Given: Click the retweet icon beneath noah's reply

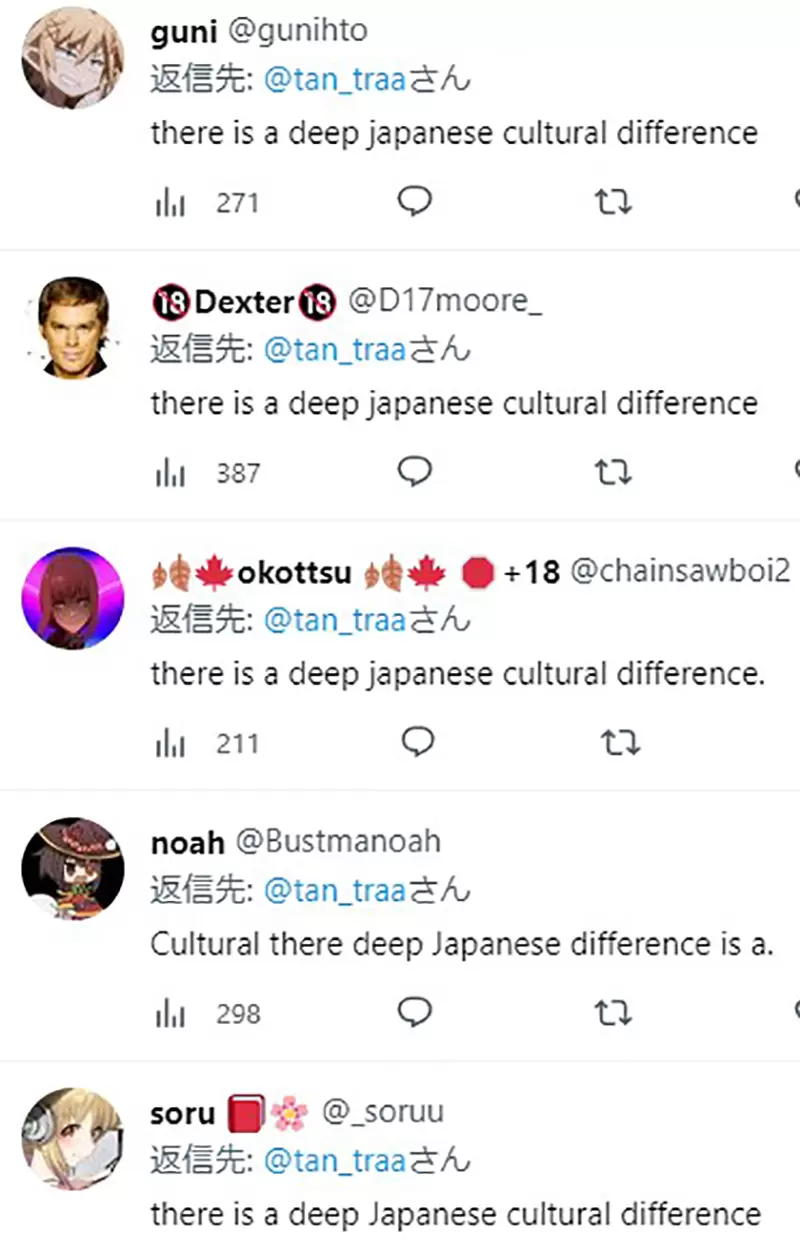Looking at the screenshot, I should click(x=612, y=1013).
